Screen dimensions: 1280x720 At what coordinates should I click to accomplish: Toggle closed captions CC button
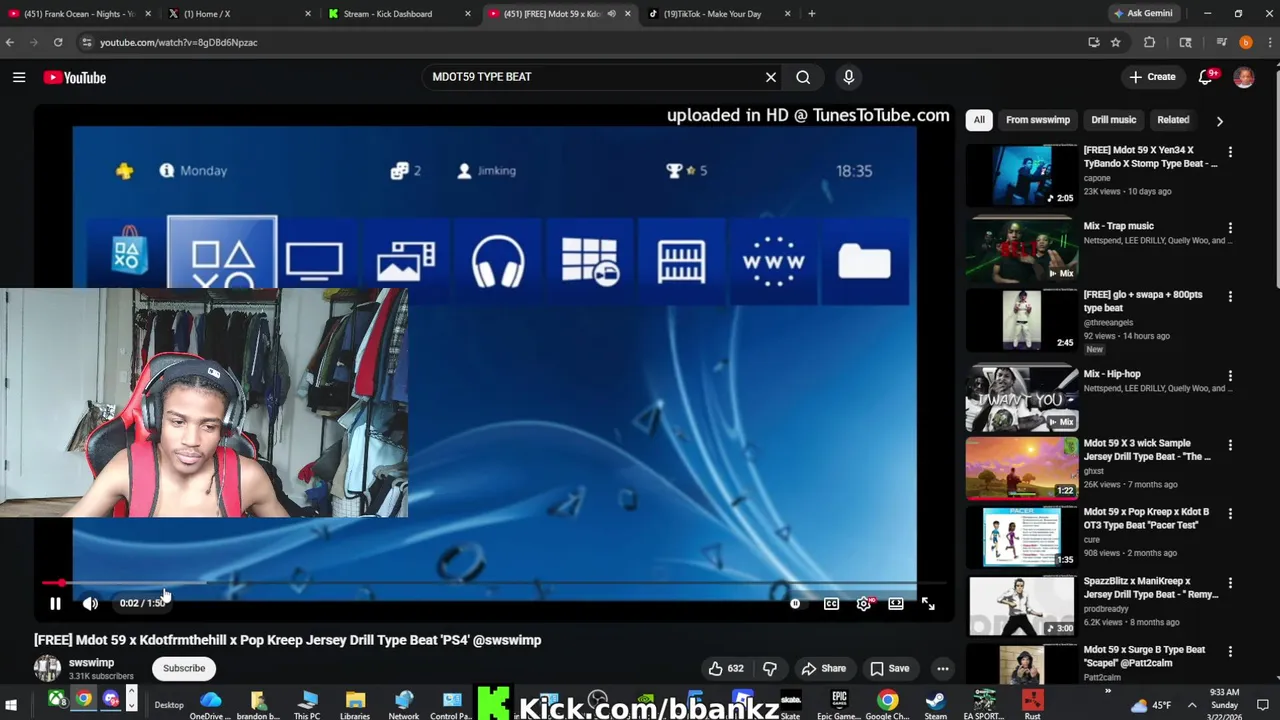pyautogui.click(x=831, y=603)
